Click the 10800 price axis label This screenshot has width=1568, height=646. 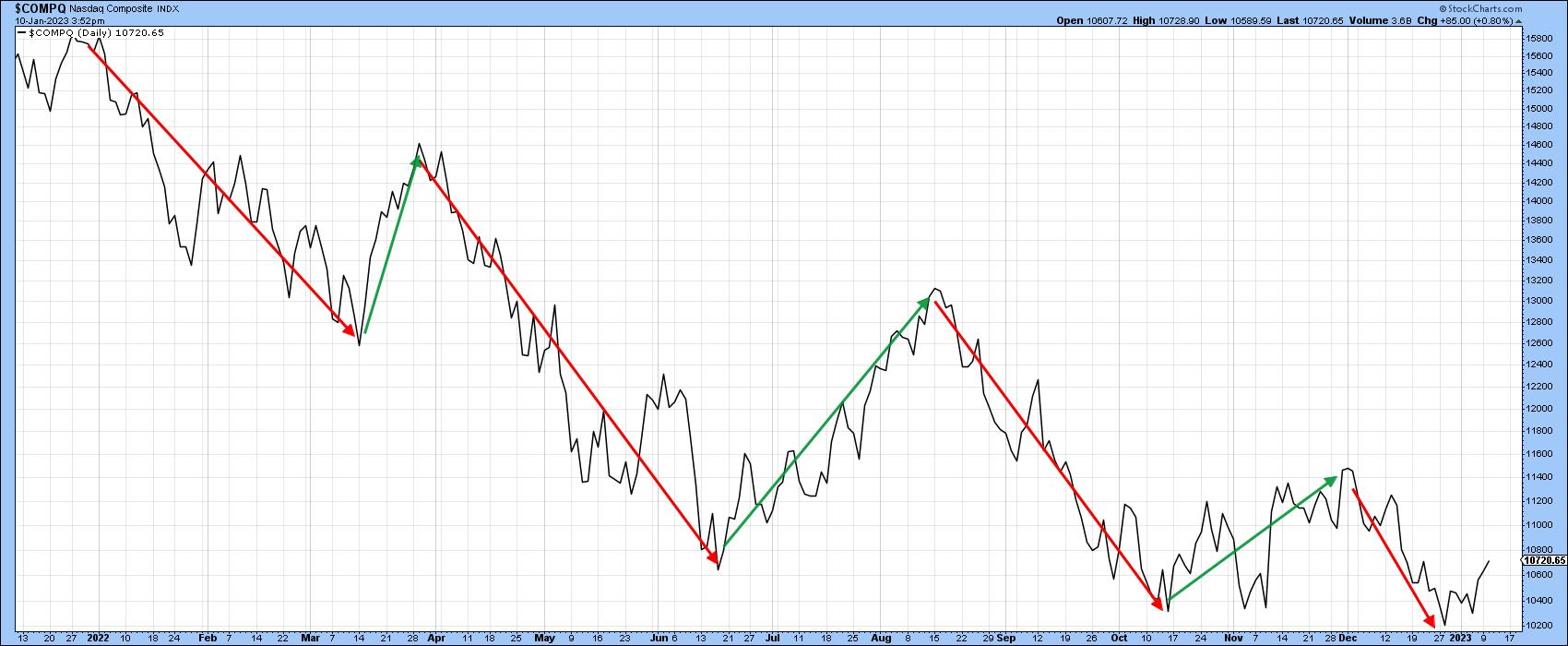(x=1539, y=549)
